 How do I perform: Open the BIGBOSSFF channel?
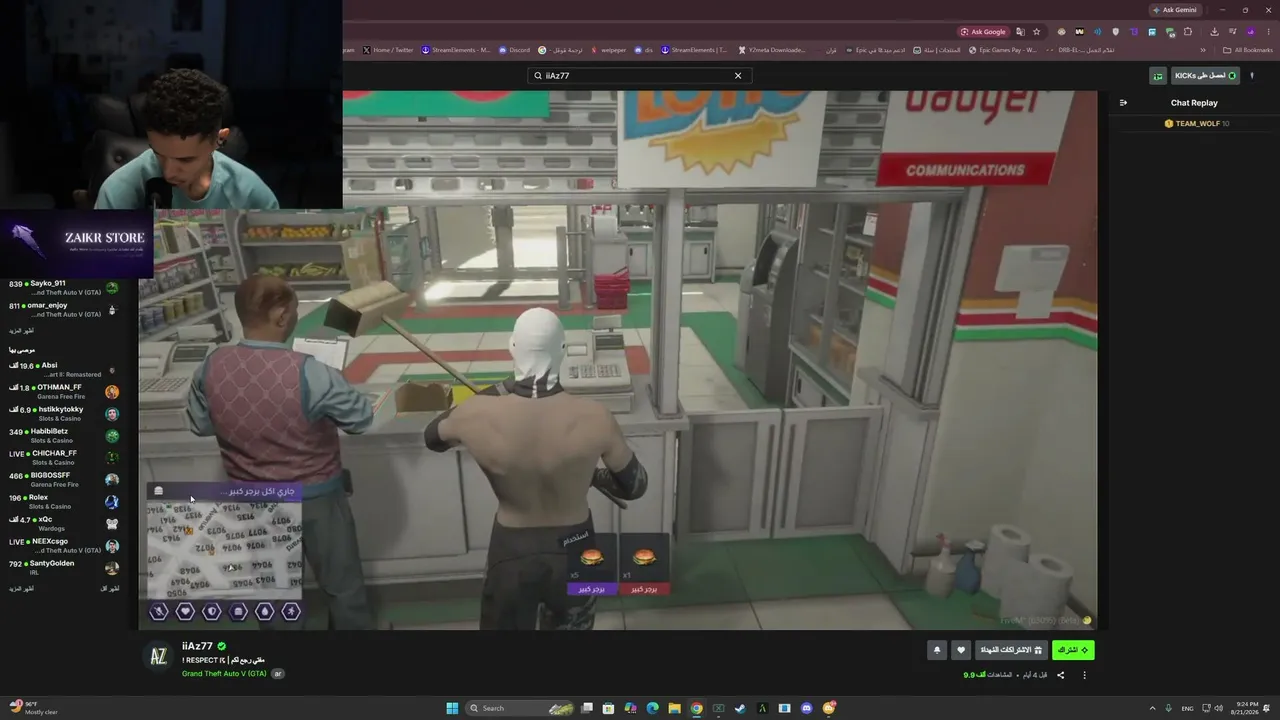[64, 480]
